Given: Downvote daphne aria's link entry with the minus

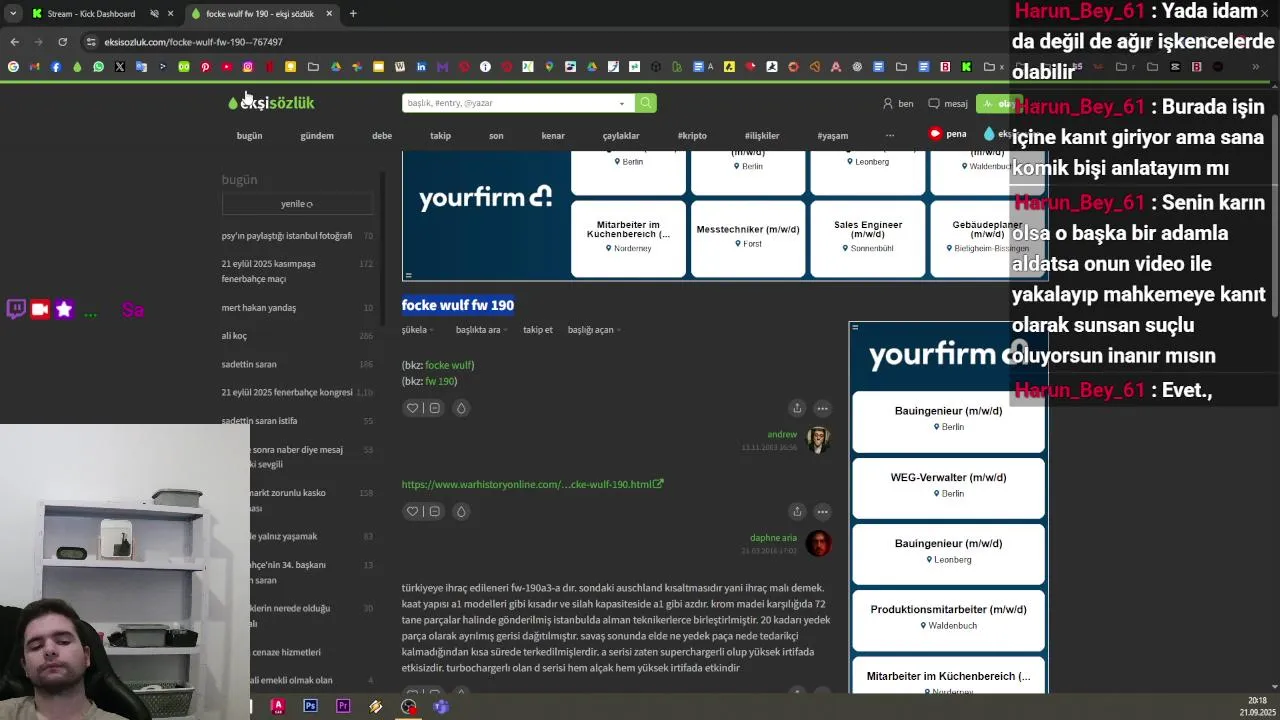Looking at the screenshot, I should (435, 511).
